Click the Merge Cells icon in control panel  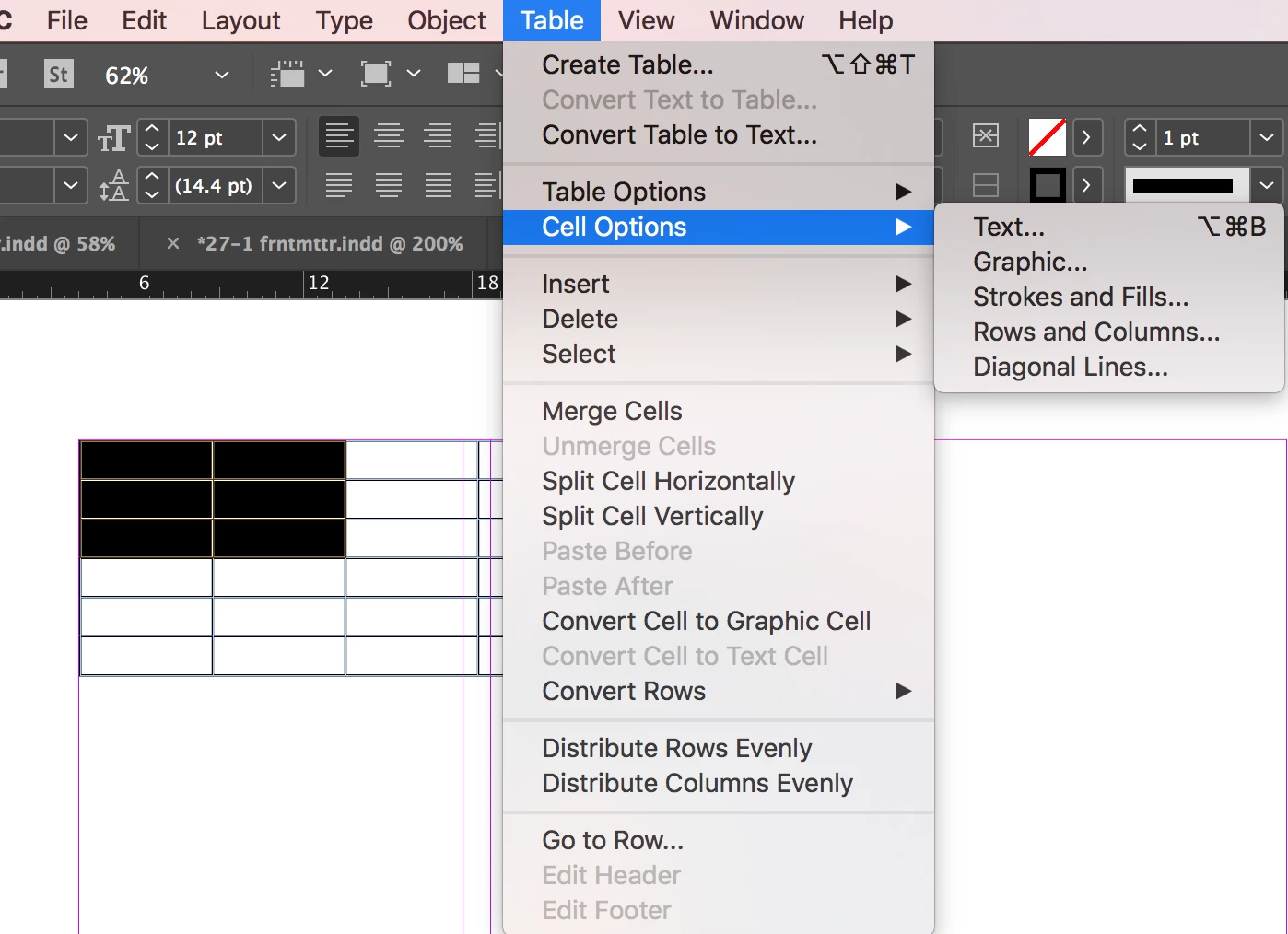tap(986, 136)
